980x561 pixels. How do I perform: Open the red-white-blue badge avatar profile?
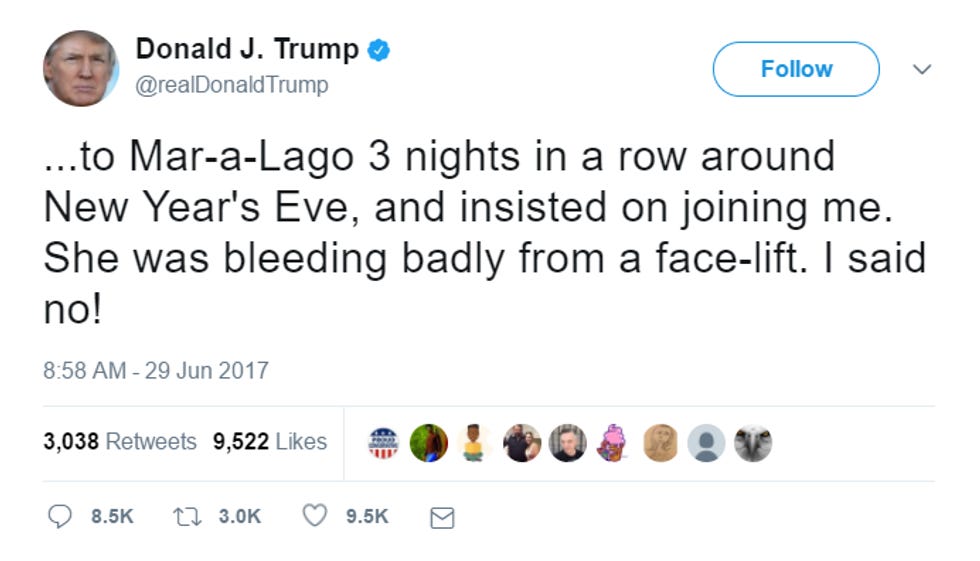[x=383, y=443]
